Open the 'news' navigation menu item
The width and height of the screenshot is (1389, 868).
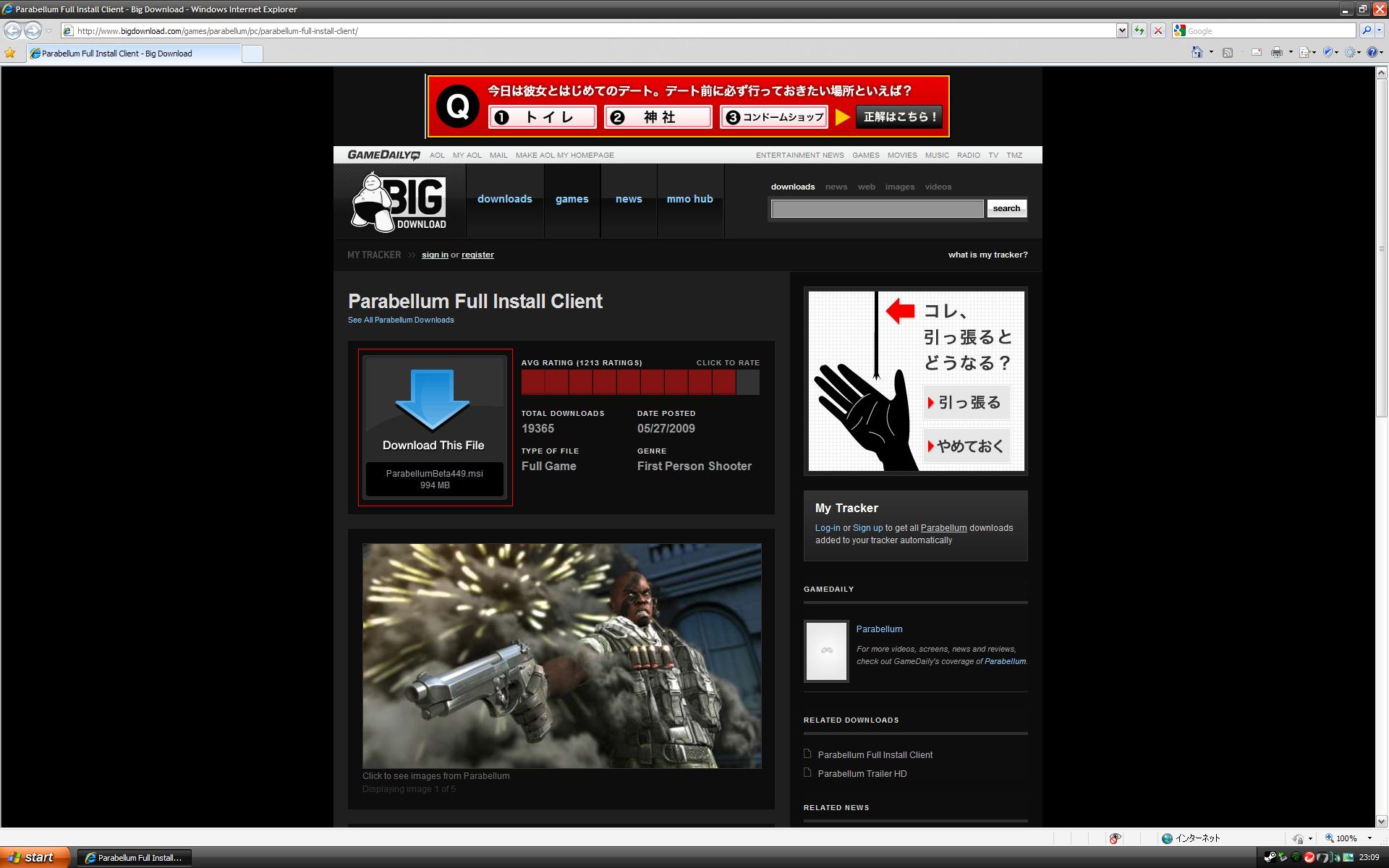point(629,199)
